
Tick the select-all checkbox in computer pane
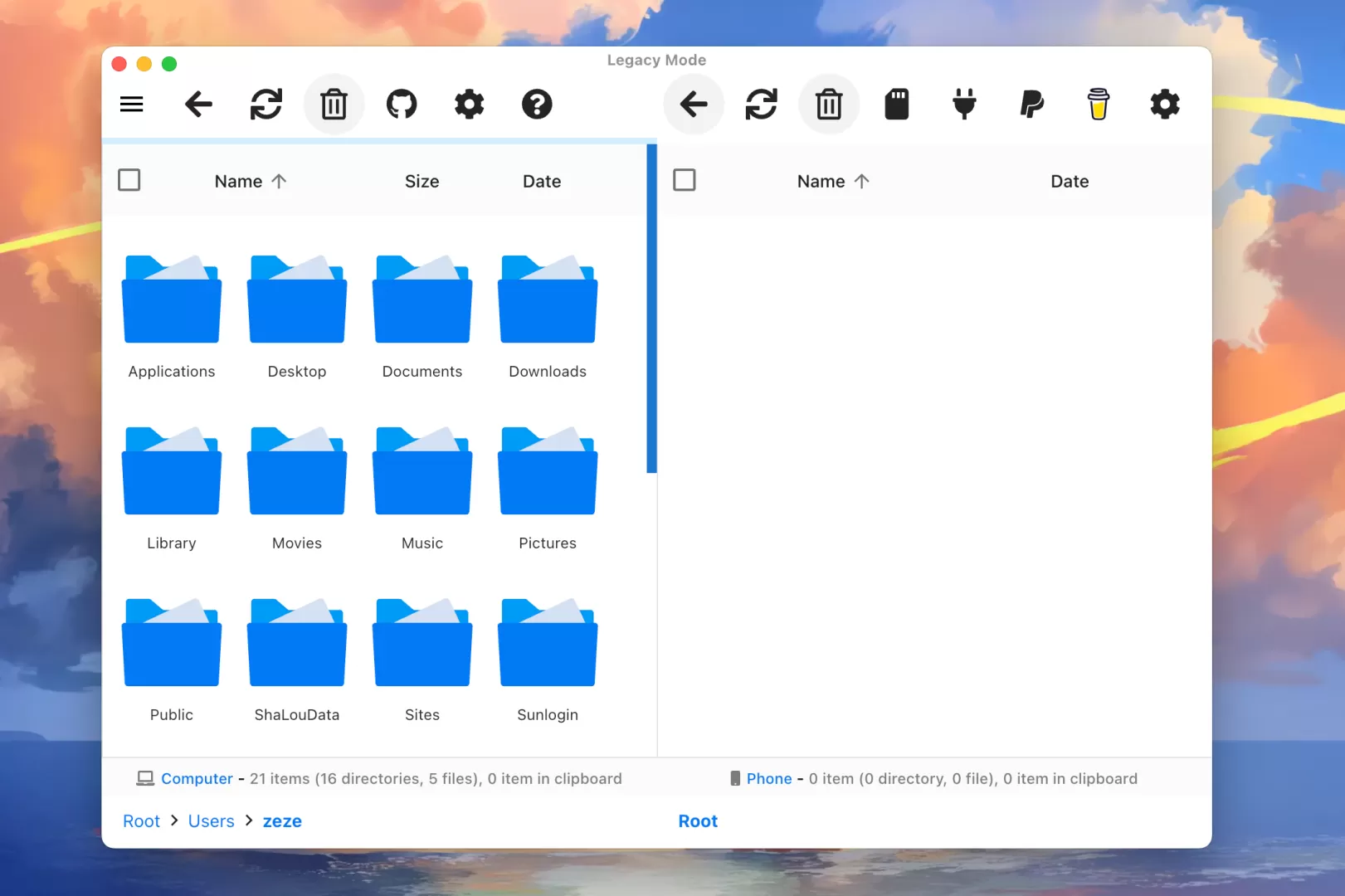(129, 180)
